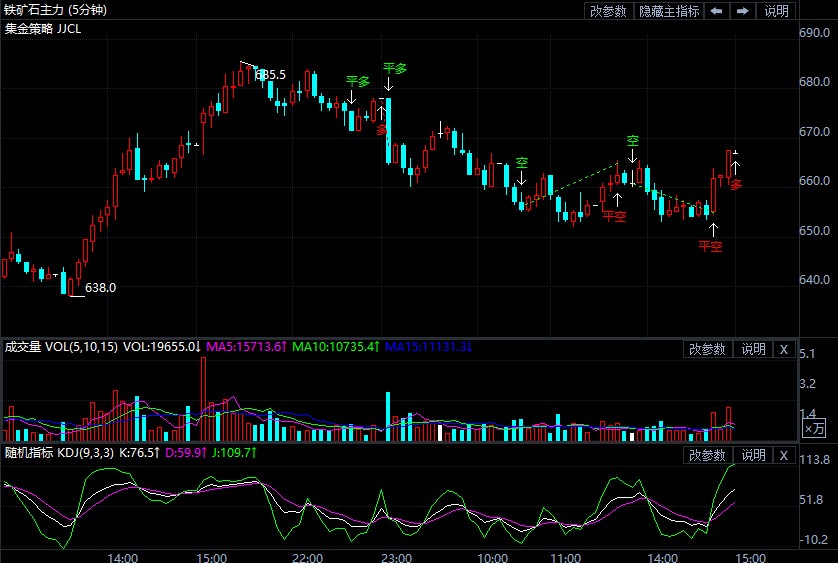
Task: Click the 638.0 low price marker
Action: tap(100, 288)
